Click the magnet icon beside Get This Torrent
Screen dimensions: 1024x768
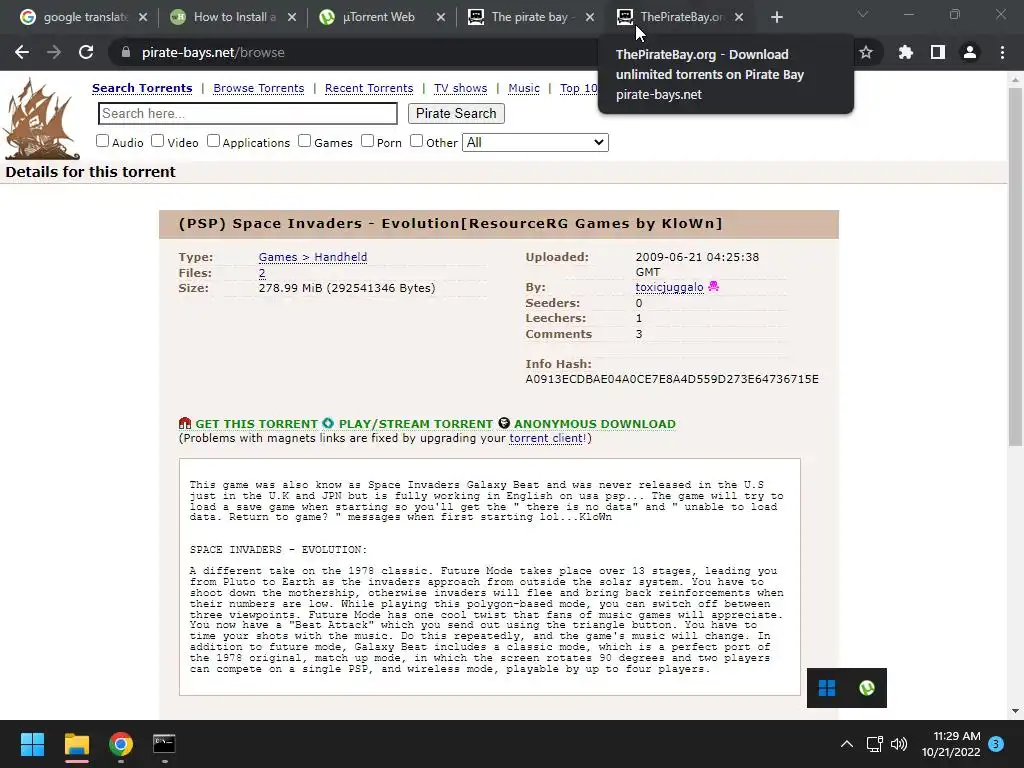click(x=185, y=423)
